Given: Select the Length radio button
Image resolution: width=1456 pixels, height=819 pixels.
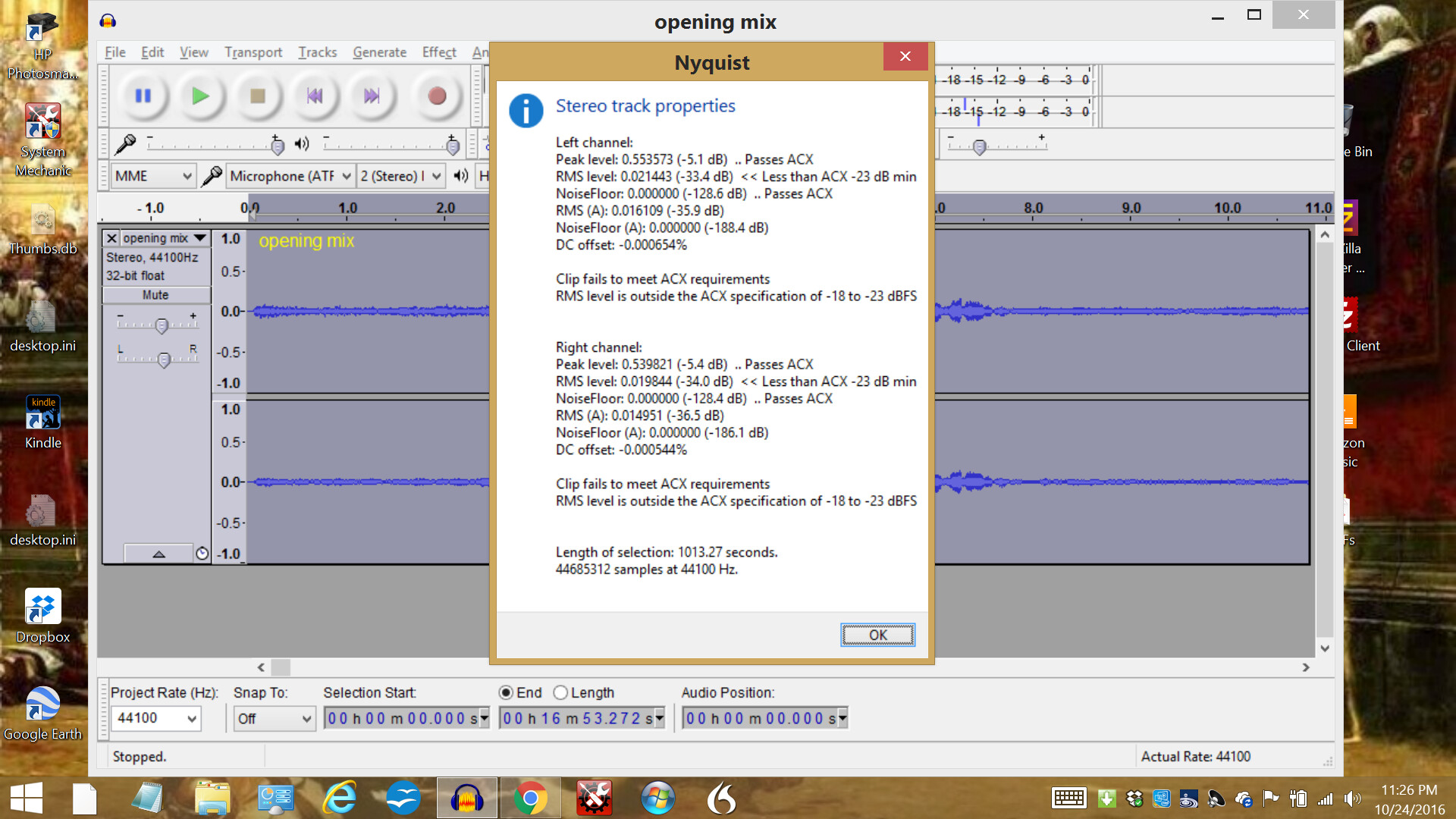Looking at the screenshot, I should point(560,692).
